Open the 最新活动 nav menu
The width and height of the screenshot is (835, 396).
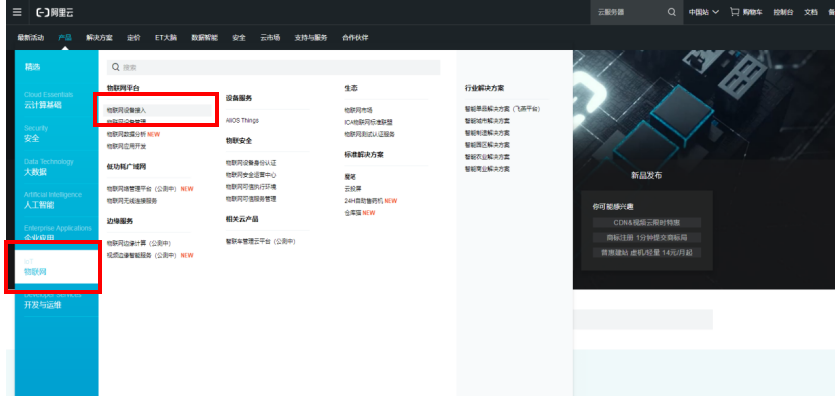[30, 38]
